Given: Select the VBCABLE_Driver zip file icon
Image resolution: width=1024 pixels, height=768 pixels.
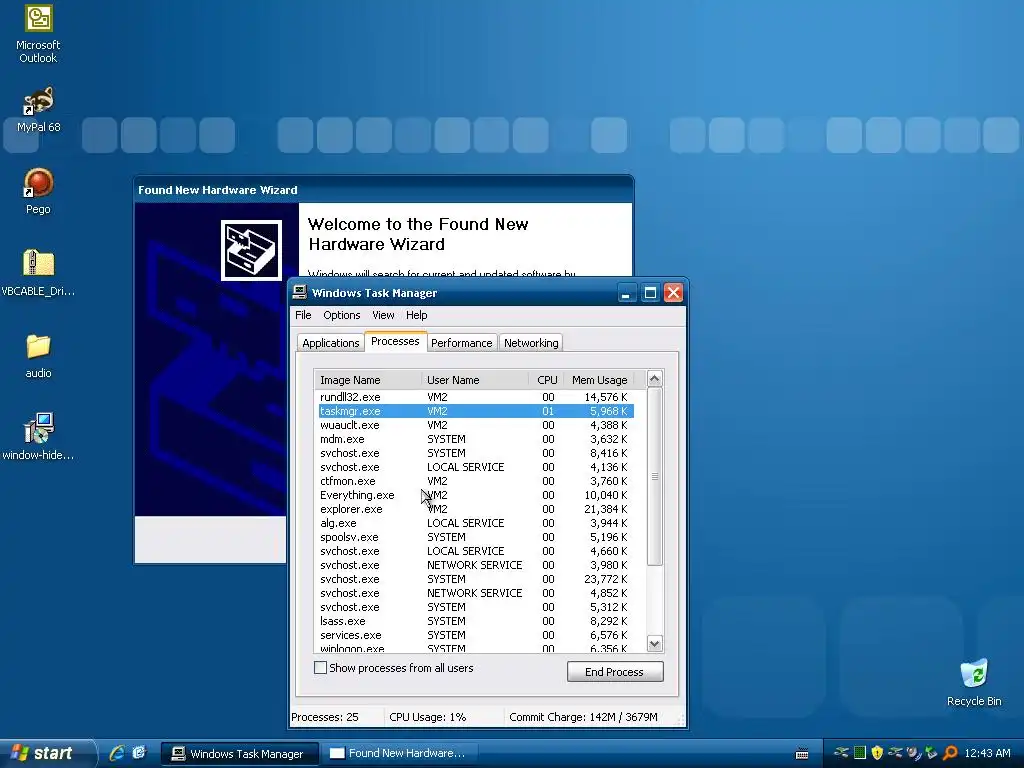Looking at the screenshot, I should [x=38, y=273].
